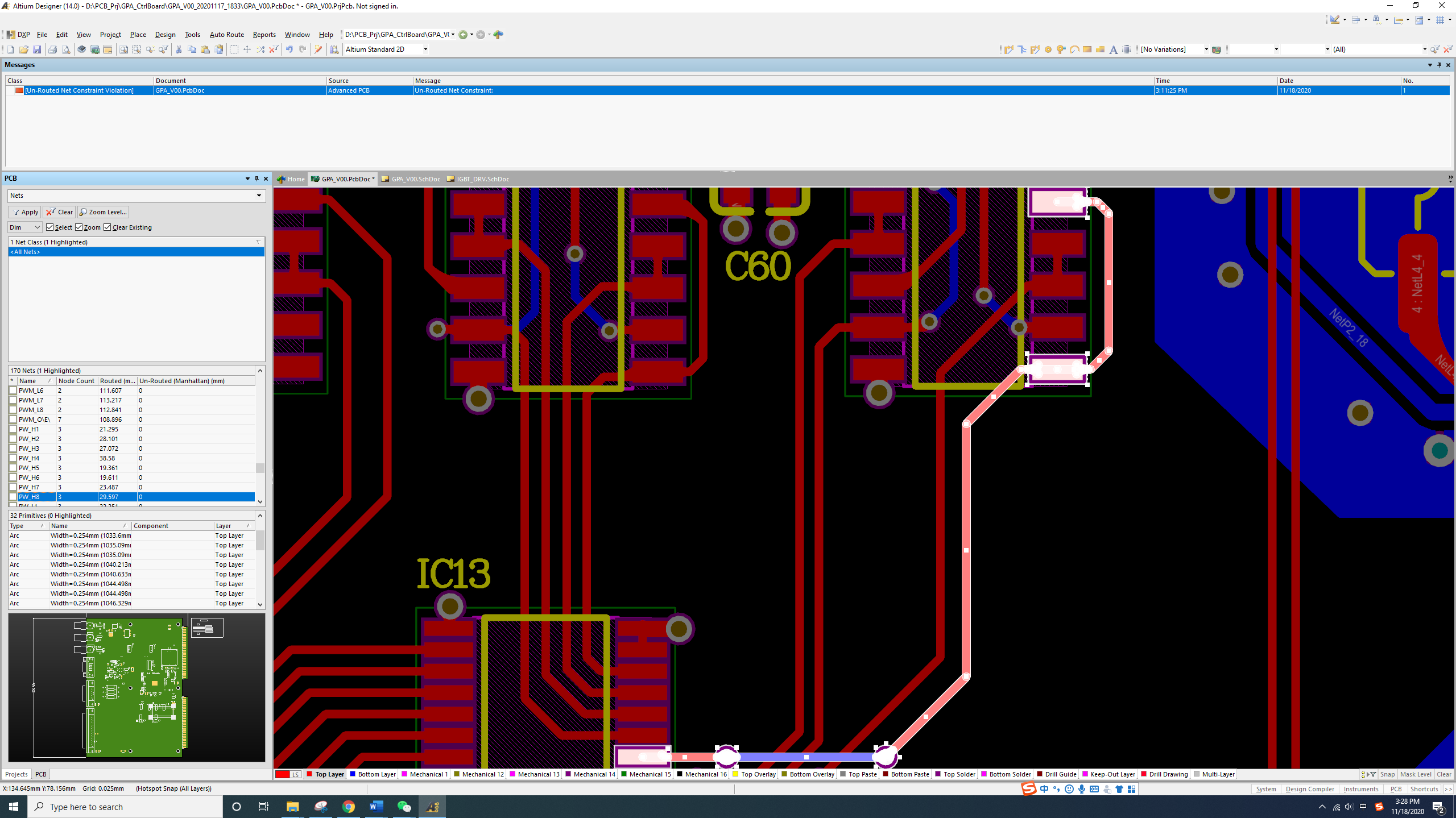The image size is (1456, 818).
Task: Click the Cut scissors icon
Action: click(179, 49)
